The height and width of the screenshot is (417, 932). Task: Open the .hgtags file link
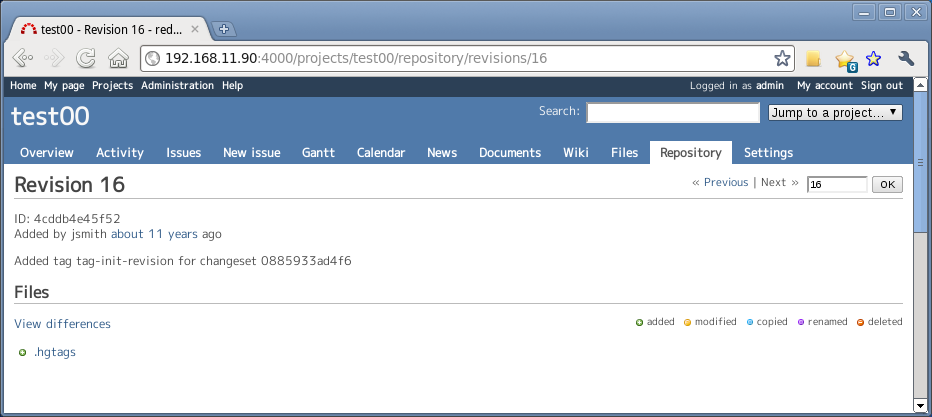pos(55,352)
